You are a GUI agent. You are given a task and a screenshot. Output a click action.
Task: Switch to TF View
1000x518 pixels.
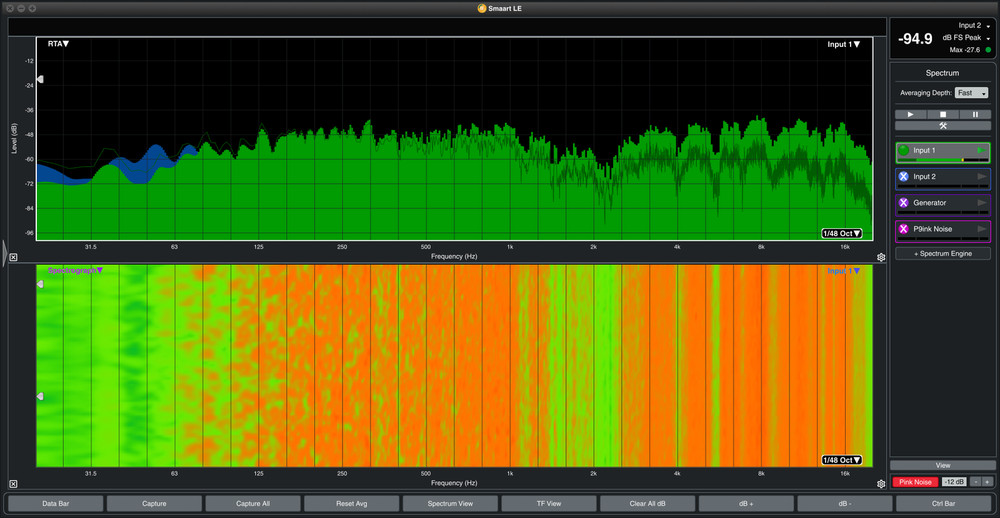point(548,503)
